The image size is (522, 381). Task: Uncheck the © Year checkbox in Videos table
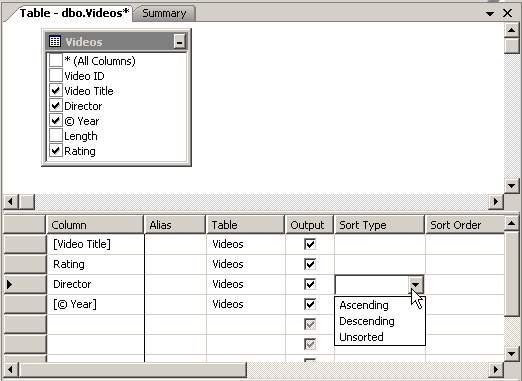55,121
